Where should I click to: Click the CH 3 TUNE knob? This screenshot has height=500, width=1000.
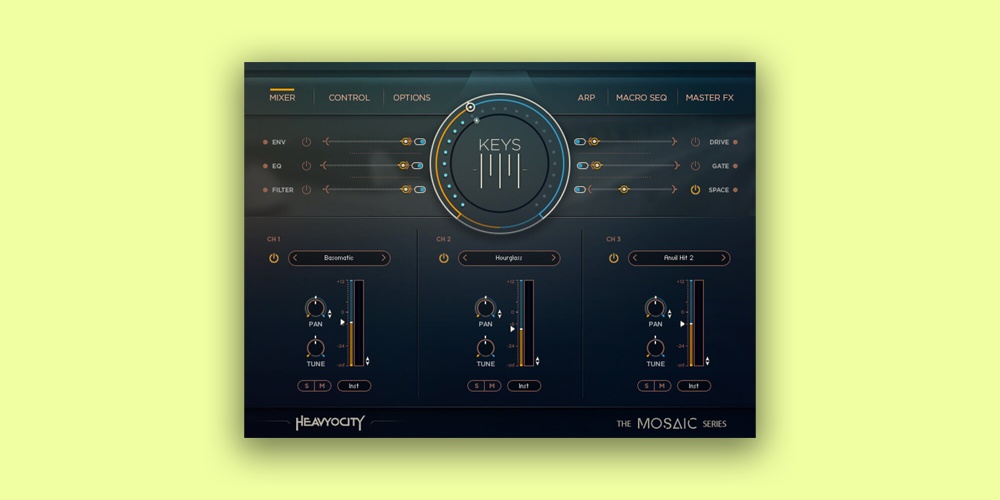pyautogui.click(x=656, y=348)
